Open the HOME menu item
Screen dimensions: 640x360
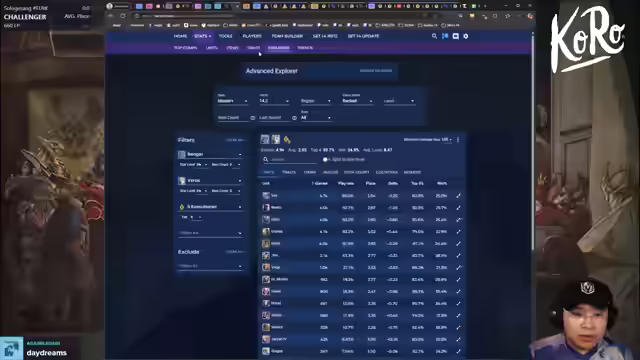point(180,36)
